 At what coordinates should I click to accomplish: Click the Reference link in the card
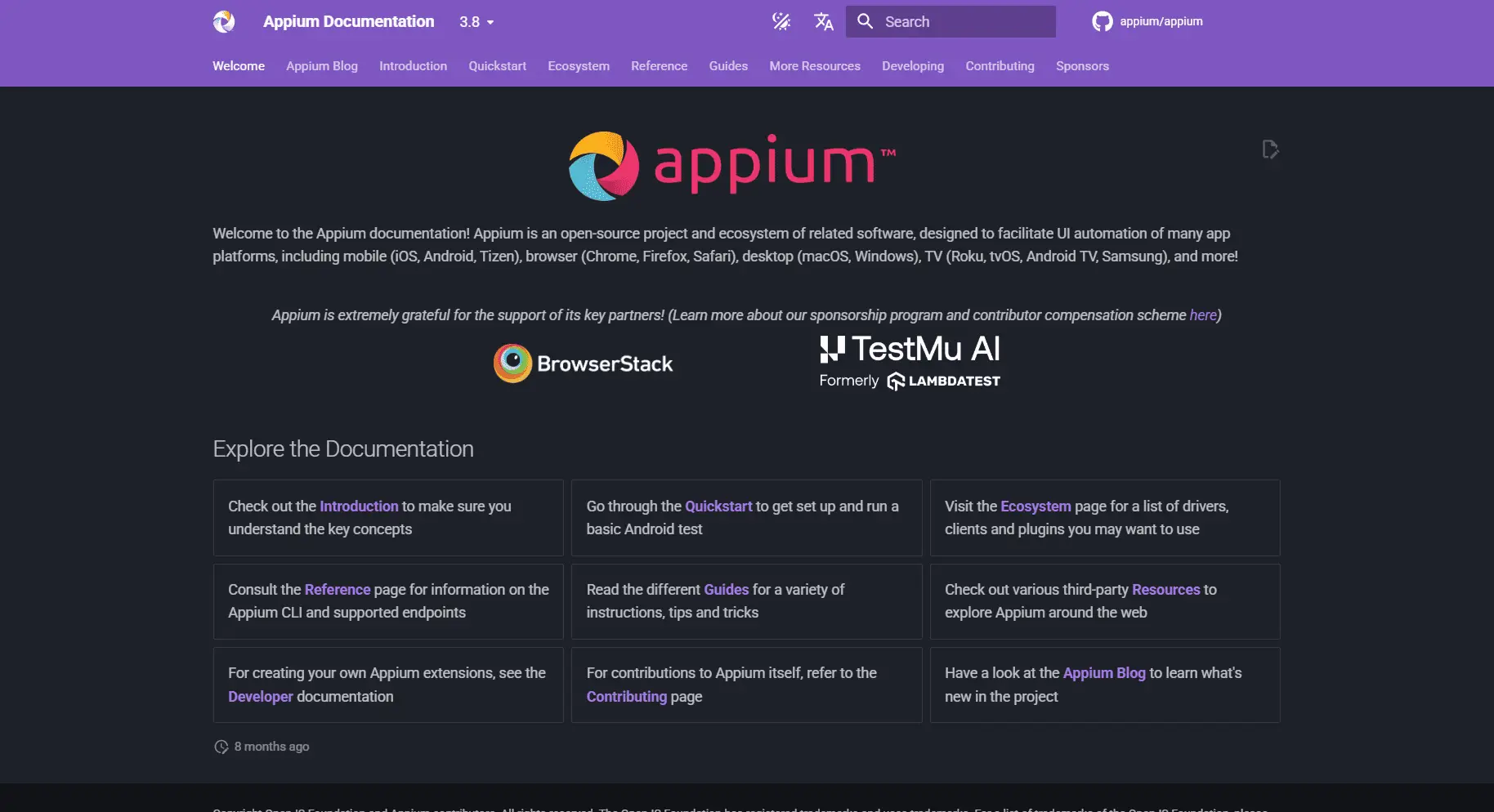coord(338,590)
